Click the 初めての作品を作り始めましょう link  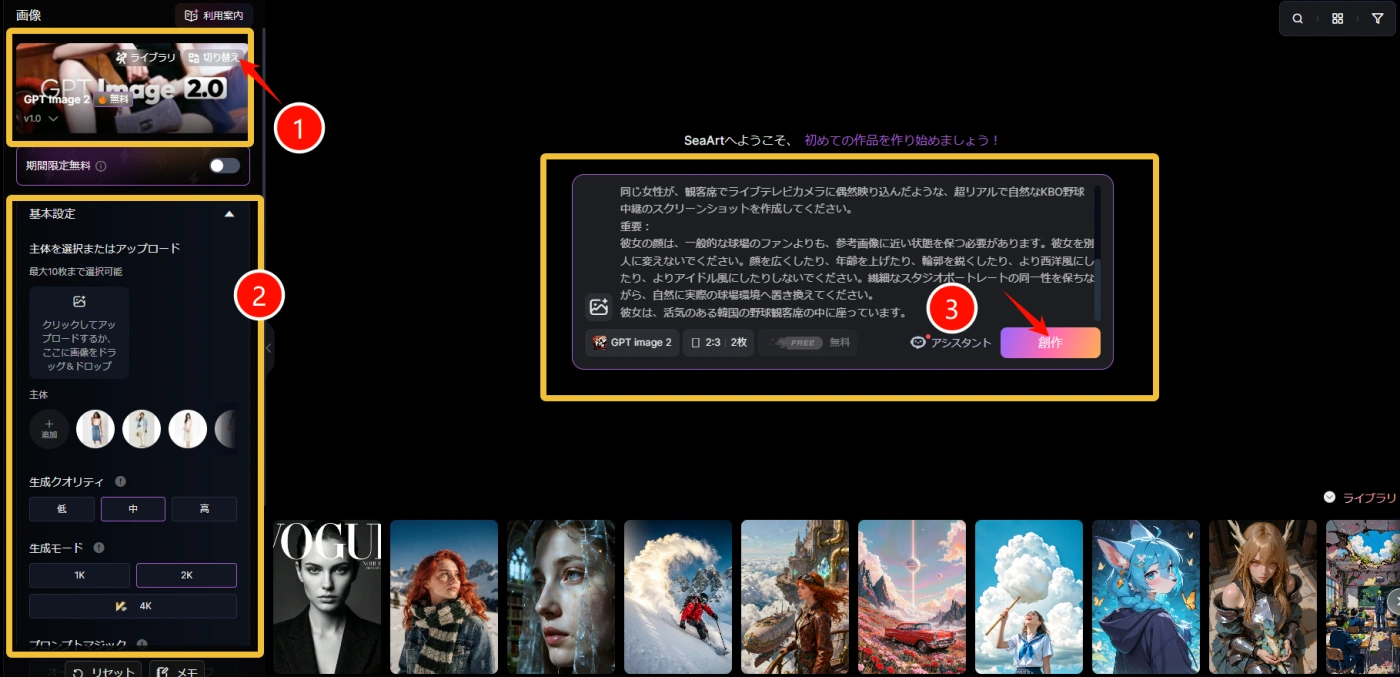902,141
